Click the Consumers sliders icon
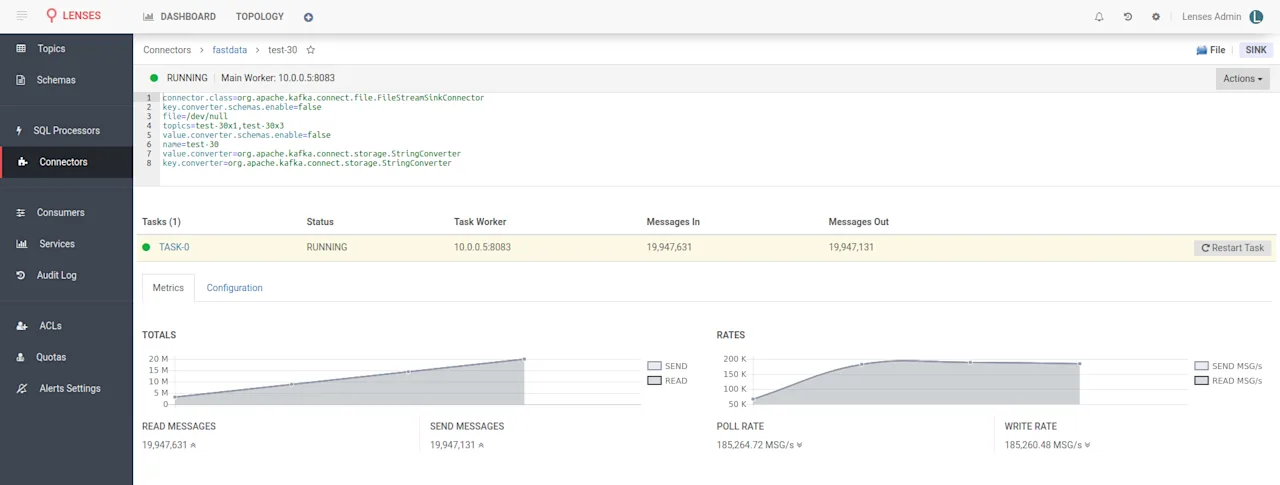The height and width of the screenshot is (485, 1280). coord(21,212)
